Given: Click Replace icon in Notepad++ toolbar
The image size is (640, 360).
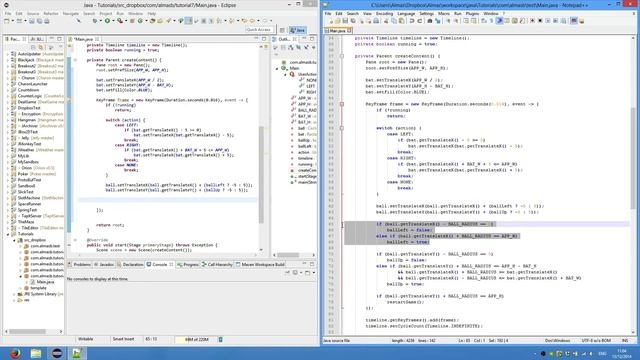Looking at the screenshot, I should coord(438,21).
